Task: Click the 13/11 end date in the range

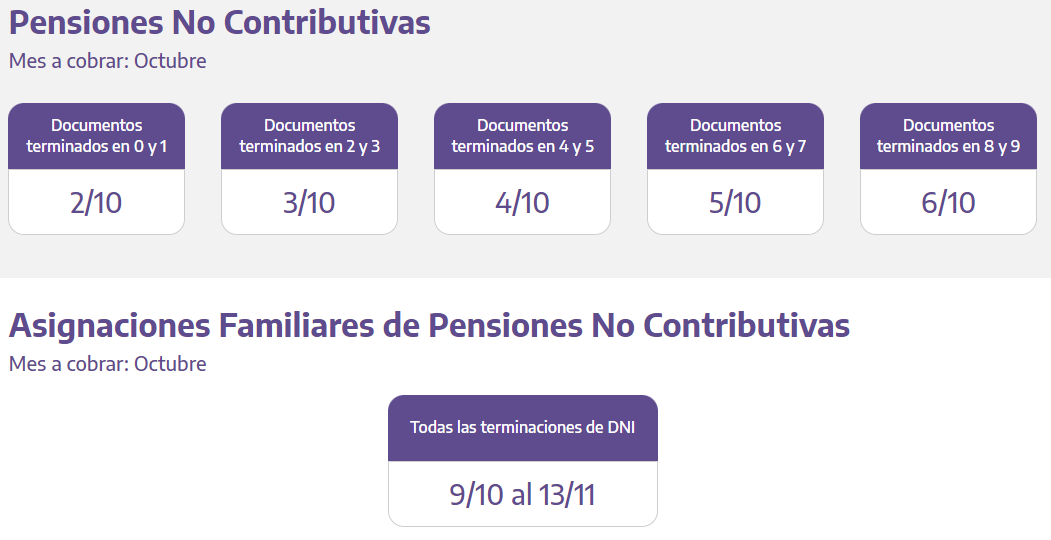Action: [567, 495]
